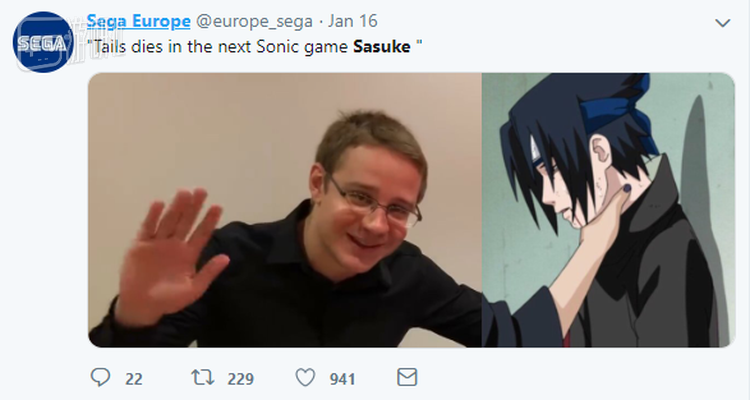This screenshot has width=750, height=400.
Task: Open the Sega Europe profile name link
Action: pos(138,21)
